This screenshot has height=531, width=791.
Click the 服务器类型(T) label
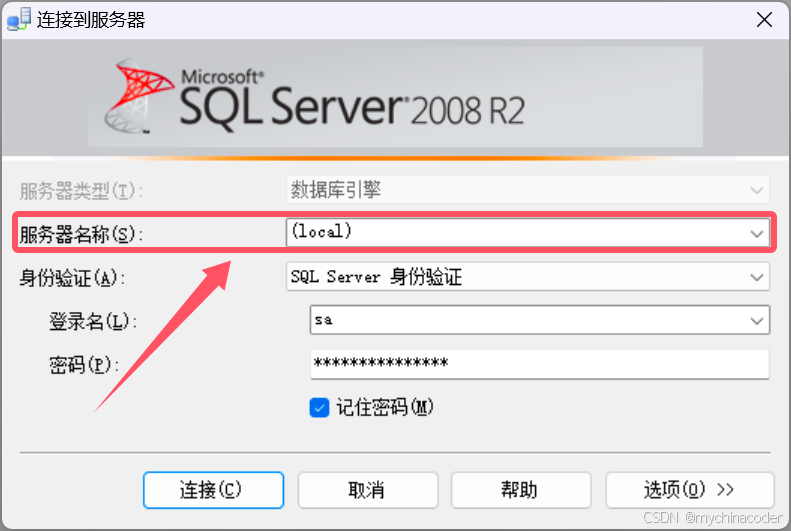pos(81,191)
